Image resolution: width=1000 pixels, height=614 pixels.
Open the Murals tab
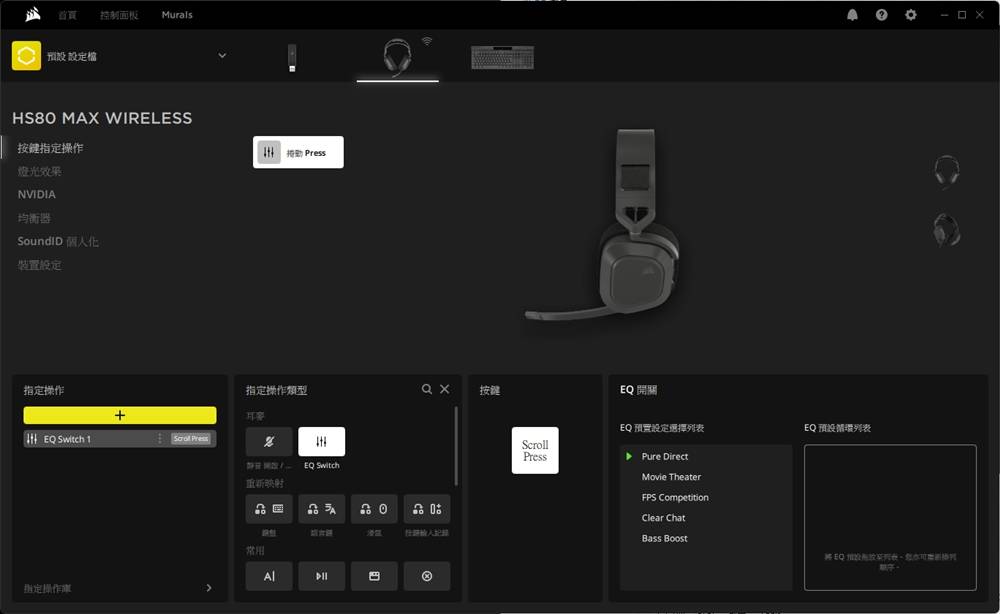177,15
